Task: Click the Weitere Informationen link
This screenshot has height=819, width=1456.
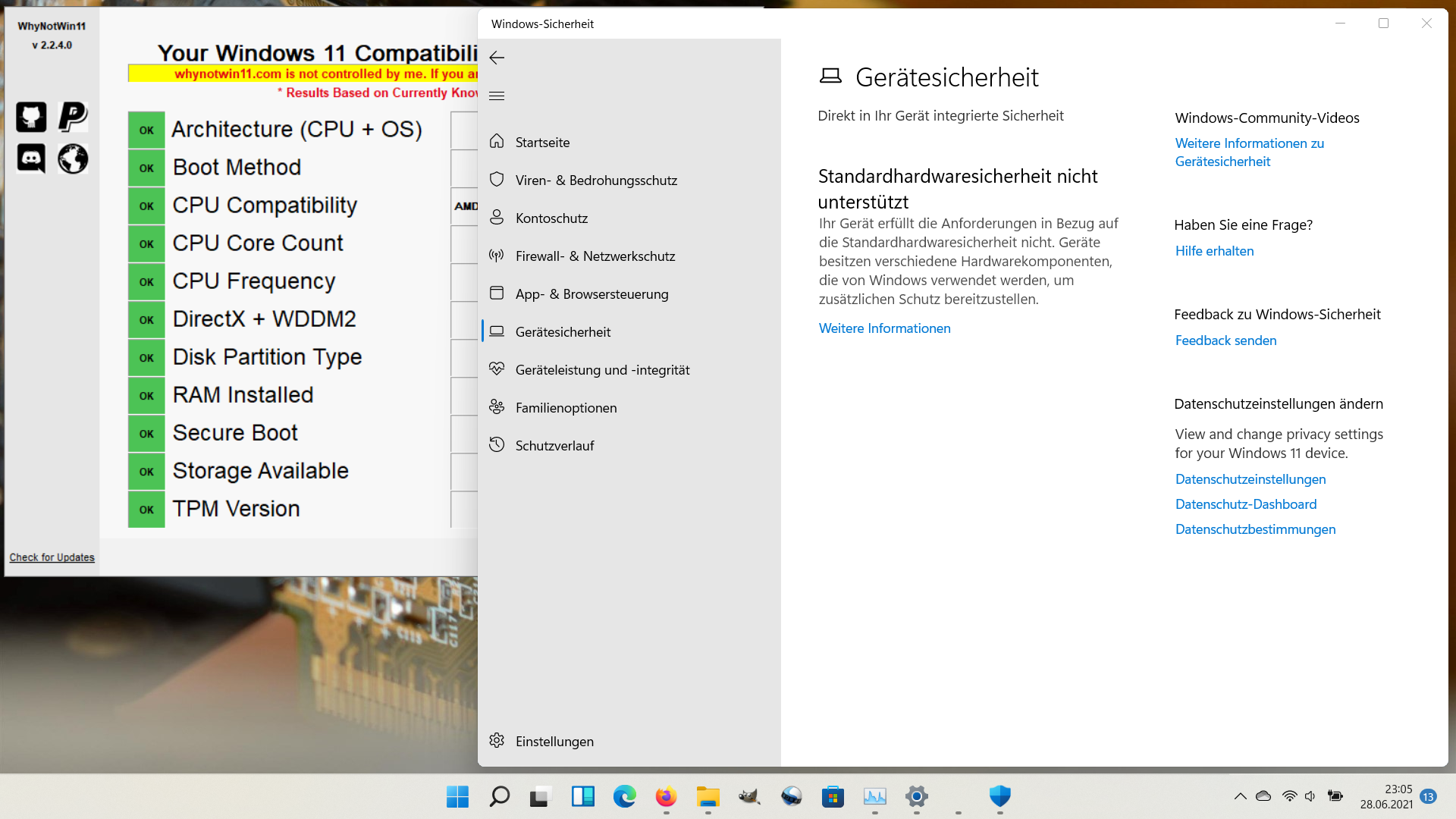Action: (884, 328)
